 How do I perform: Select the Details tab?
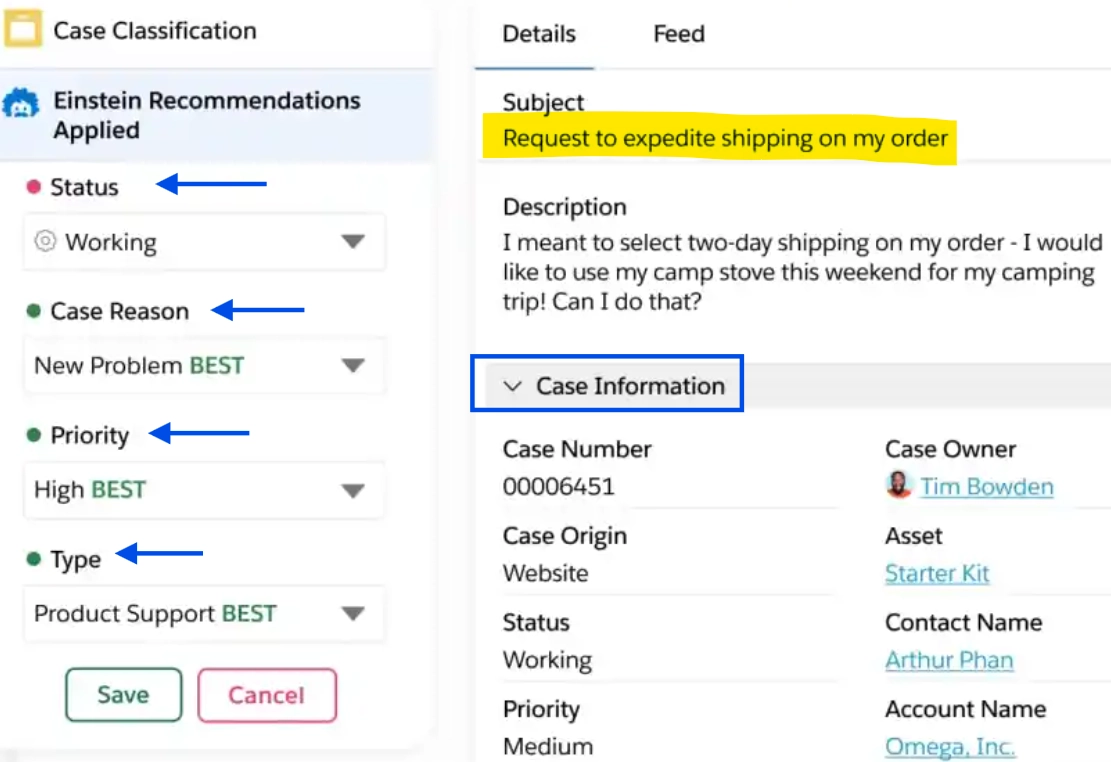(538, 33)
